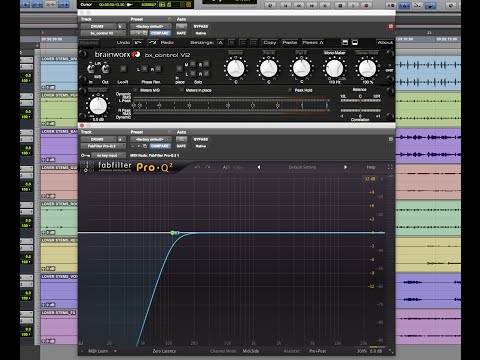Change Mid/Side channel mode

tap(251, 351)
